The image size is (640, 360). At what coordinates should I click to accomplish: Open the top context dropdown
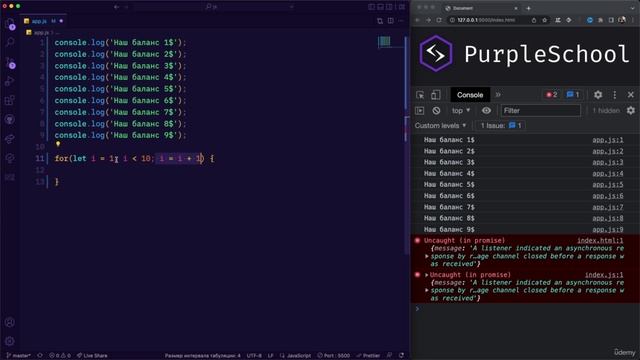coord(461,111)
